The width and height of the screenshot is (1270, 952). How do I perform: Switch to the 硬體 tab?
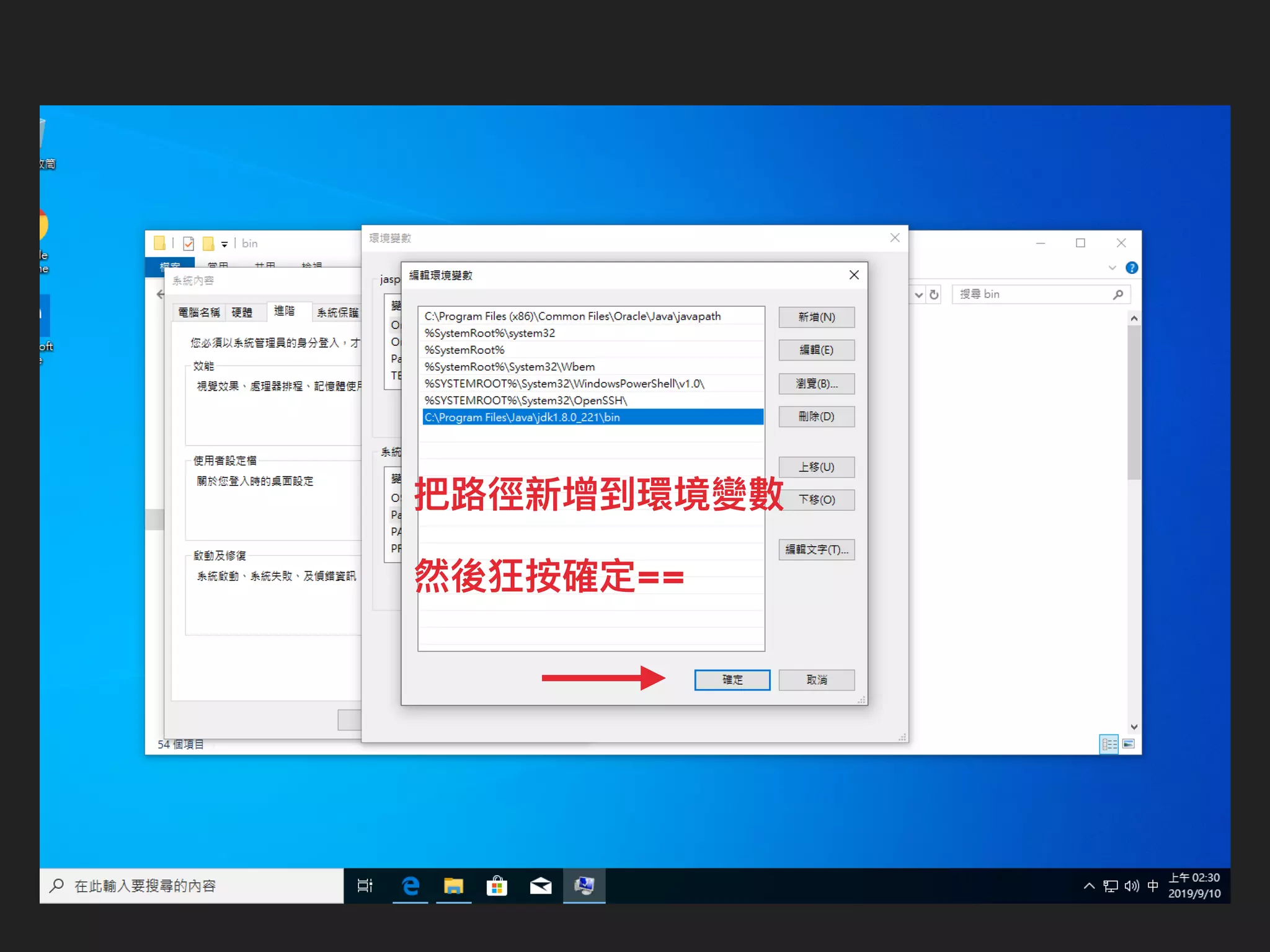click(x=242, y=312)
